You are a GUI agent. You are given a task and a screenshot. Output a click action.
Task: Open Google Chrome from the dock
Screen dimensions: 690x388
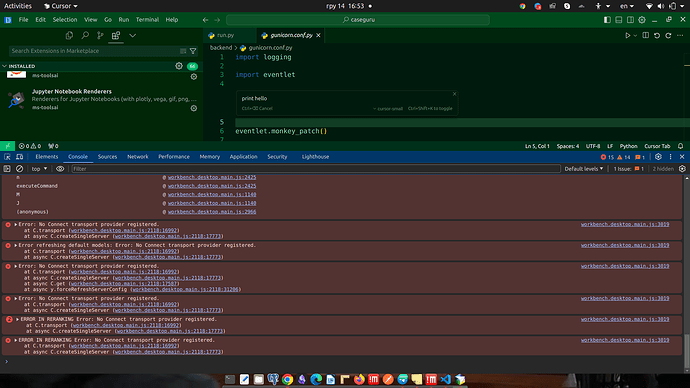(287, 379)
